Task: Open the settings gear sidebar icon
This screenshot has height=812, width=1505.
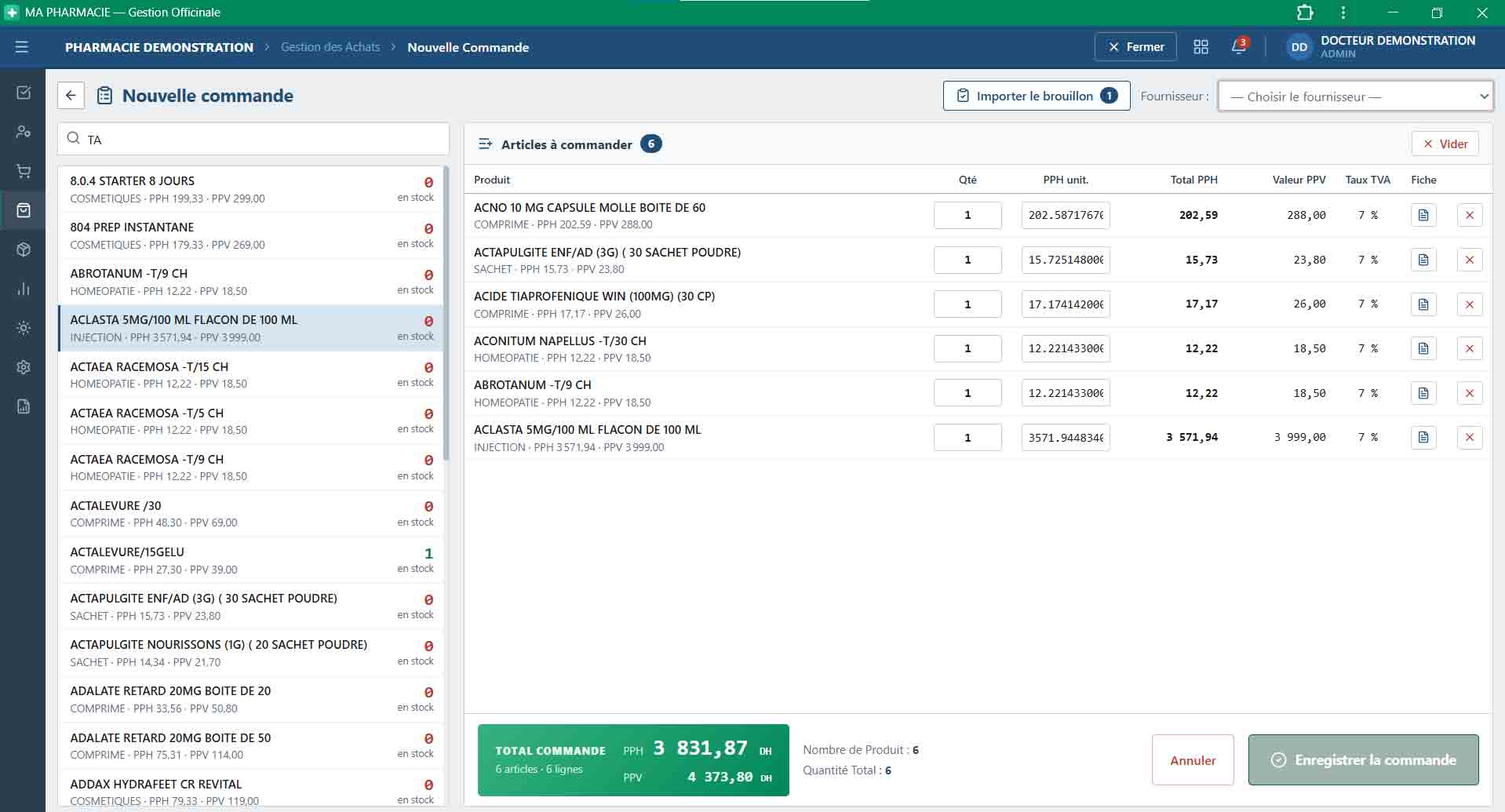Action: point(24,367)
